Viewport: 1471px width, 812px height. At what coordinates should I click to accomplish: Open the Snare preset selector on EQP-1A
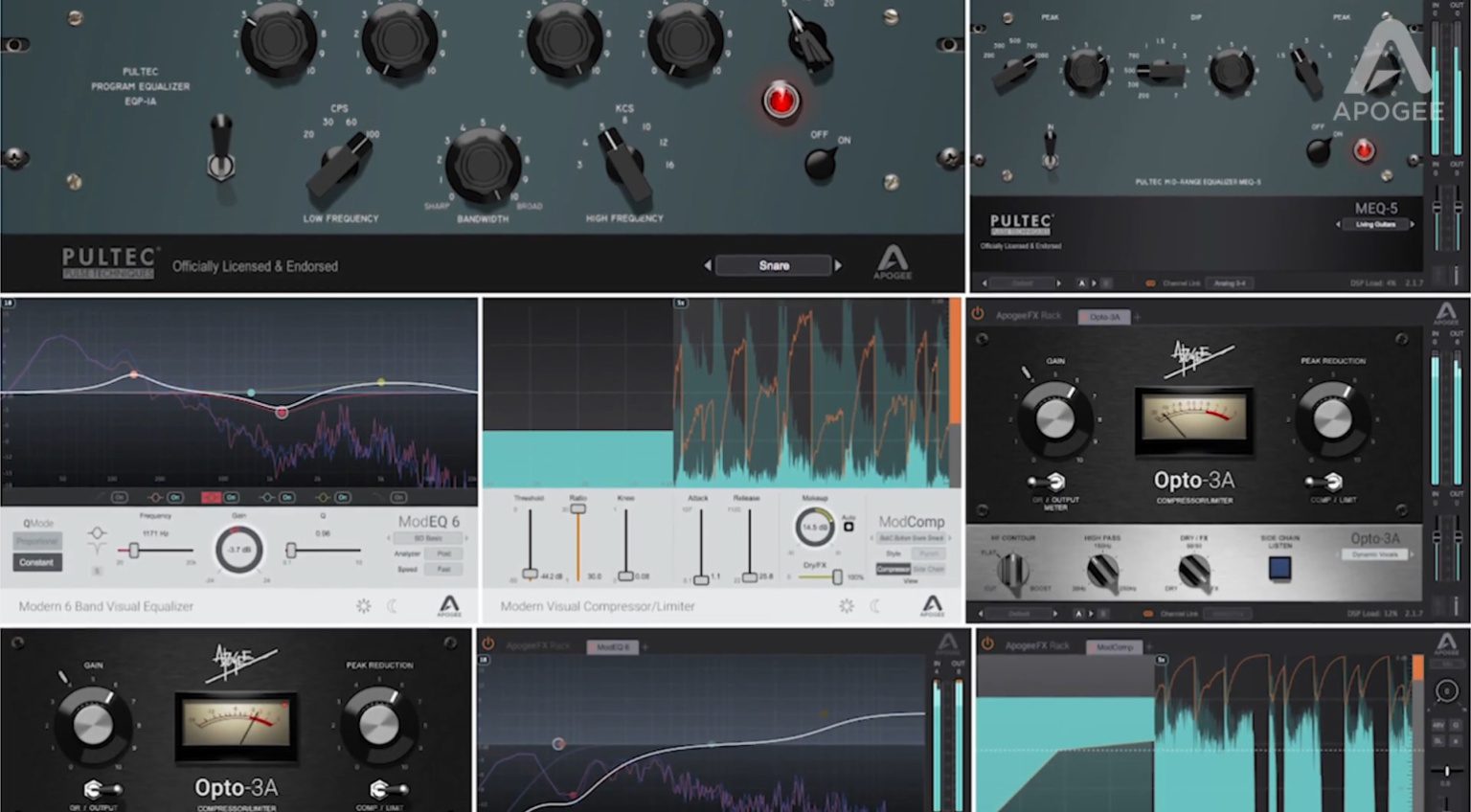tap(774, 265)
